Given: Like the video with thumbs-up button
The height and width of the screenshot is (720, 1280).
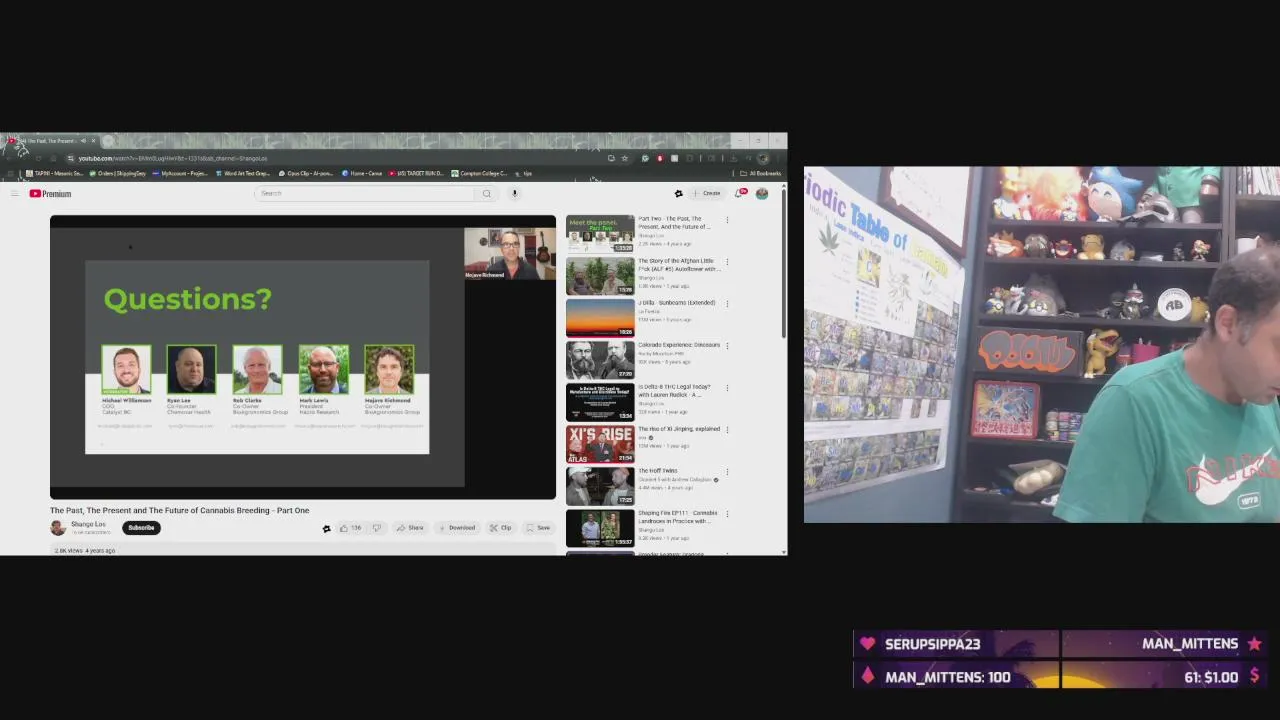Looking at the screenshot, I should [349, 528].
